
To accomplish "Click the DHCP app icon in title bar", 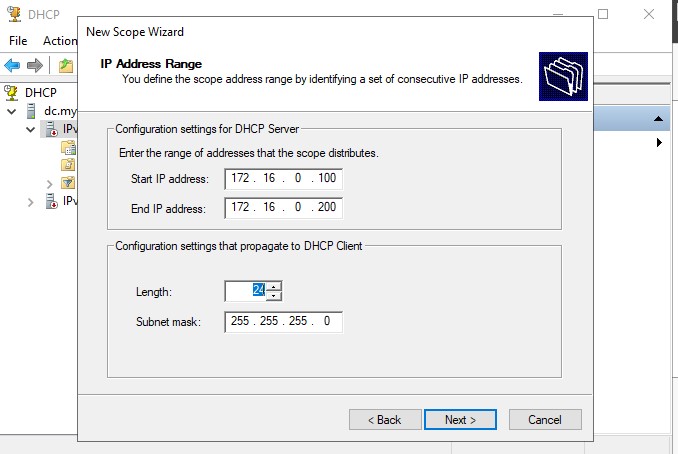I will pos(14,14).
